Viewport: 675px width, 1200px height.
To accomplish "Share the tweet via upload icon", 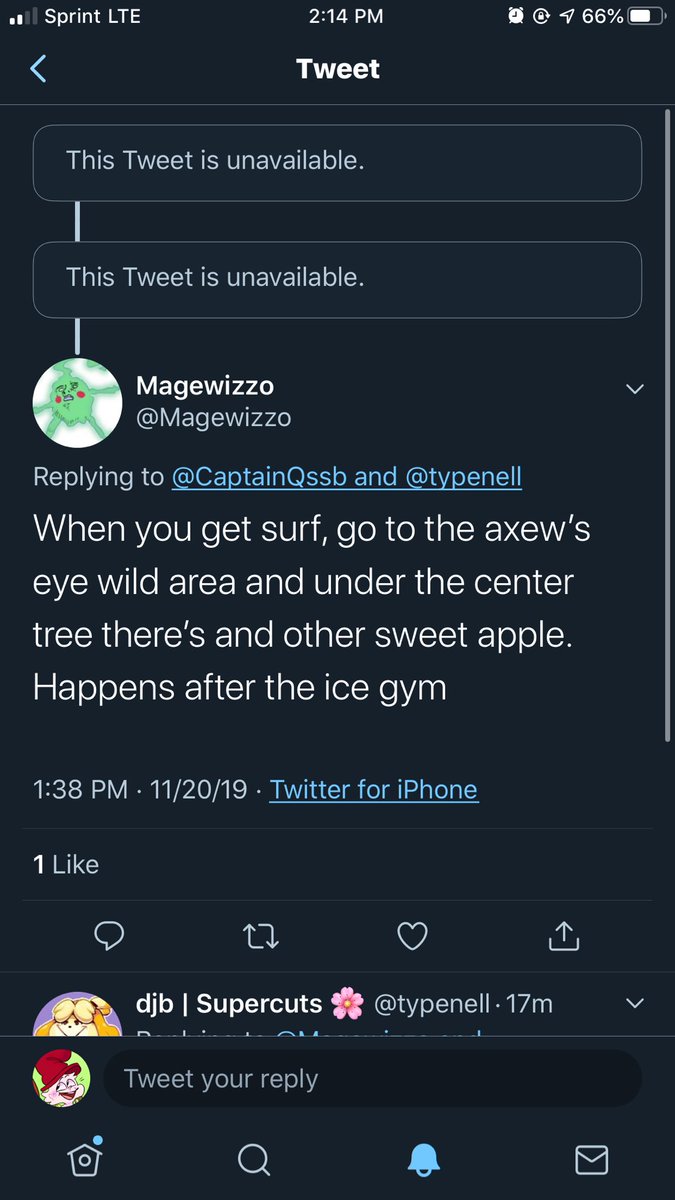I will pyautogui.click(x=564, y=935).
